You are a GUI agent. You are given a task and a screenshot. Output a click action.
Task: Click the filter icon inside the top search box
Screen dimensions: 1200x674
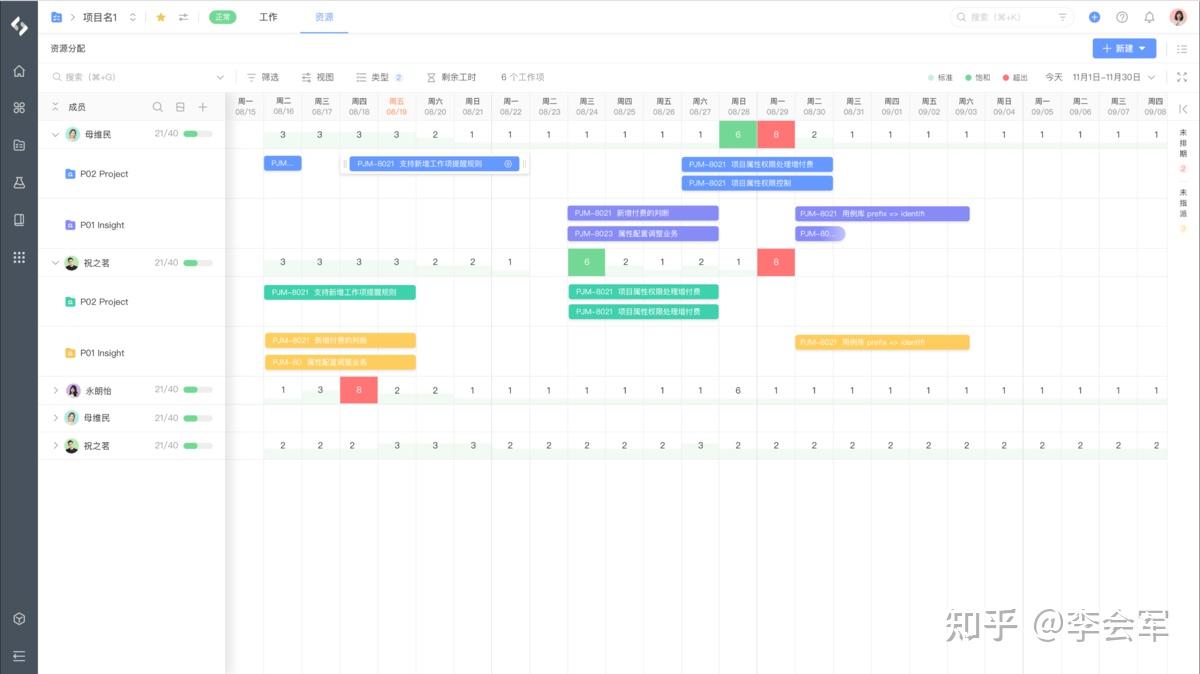click(x=1063, y=17)
